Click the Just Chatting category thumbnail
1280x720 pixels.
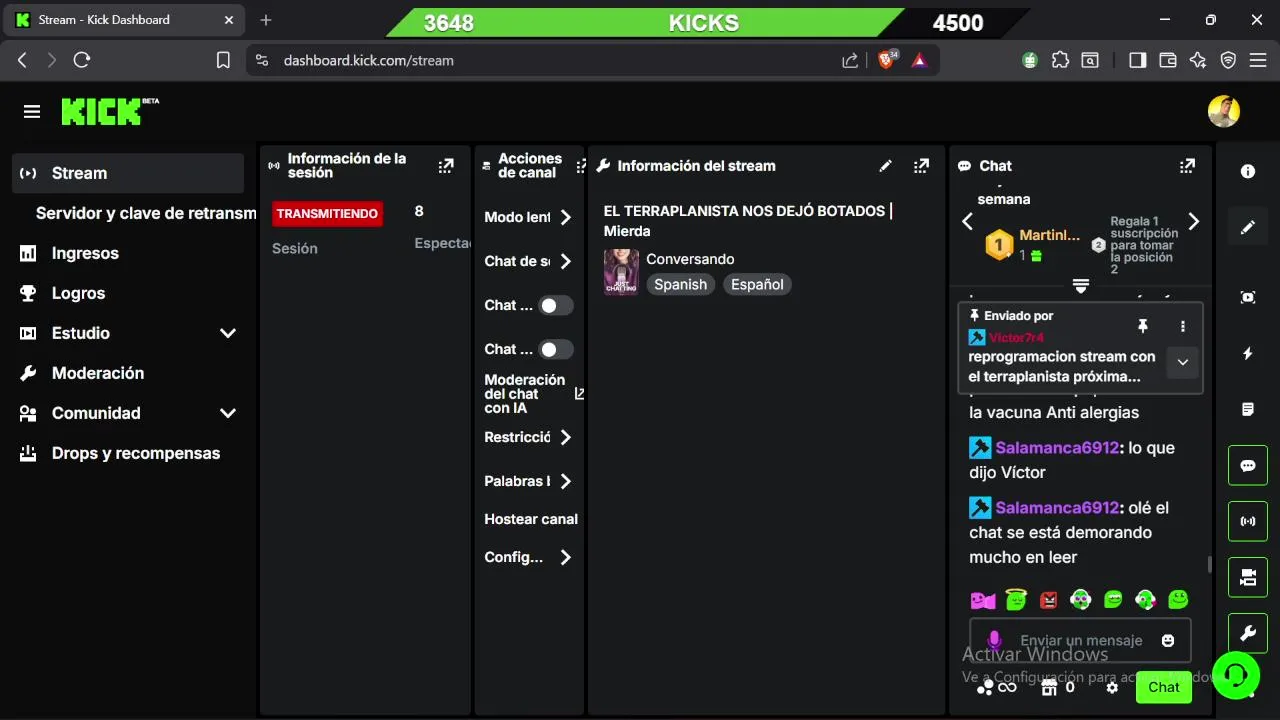[621, 272]
